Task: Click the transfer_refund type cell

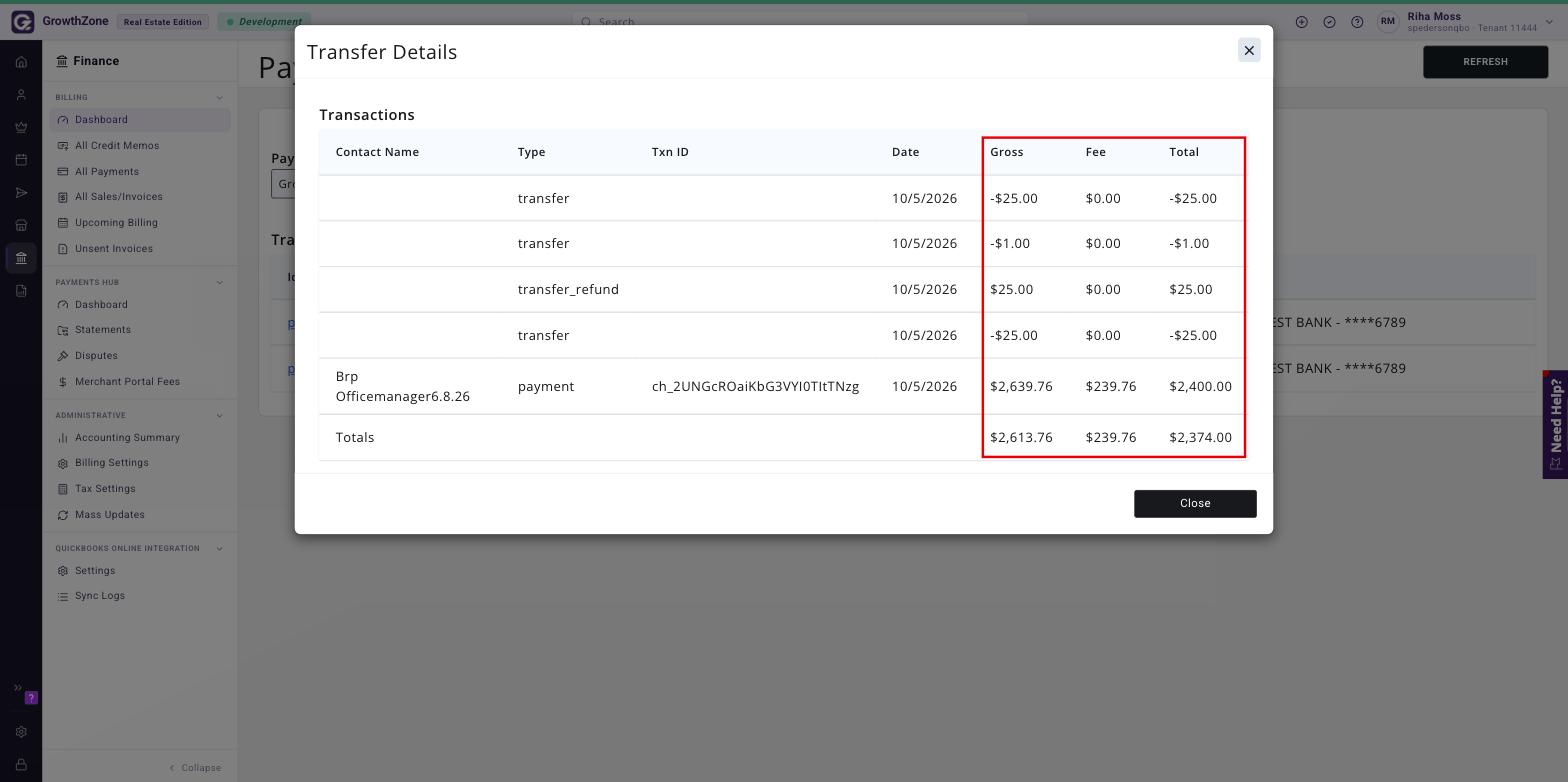Action: coord(568,290)
